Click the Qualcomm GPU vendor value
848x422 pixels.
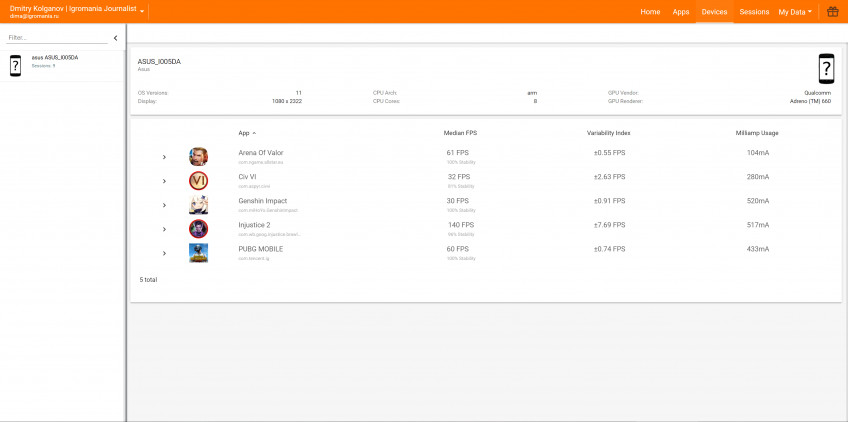pyautogui.click(x=818, y=93)
